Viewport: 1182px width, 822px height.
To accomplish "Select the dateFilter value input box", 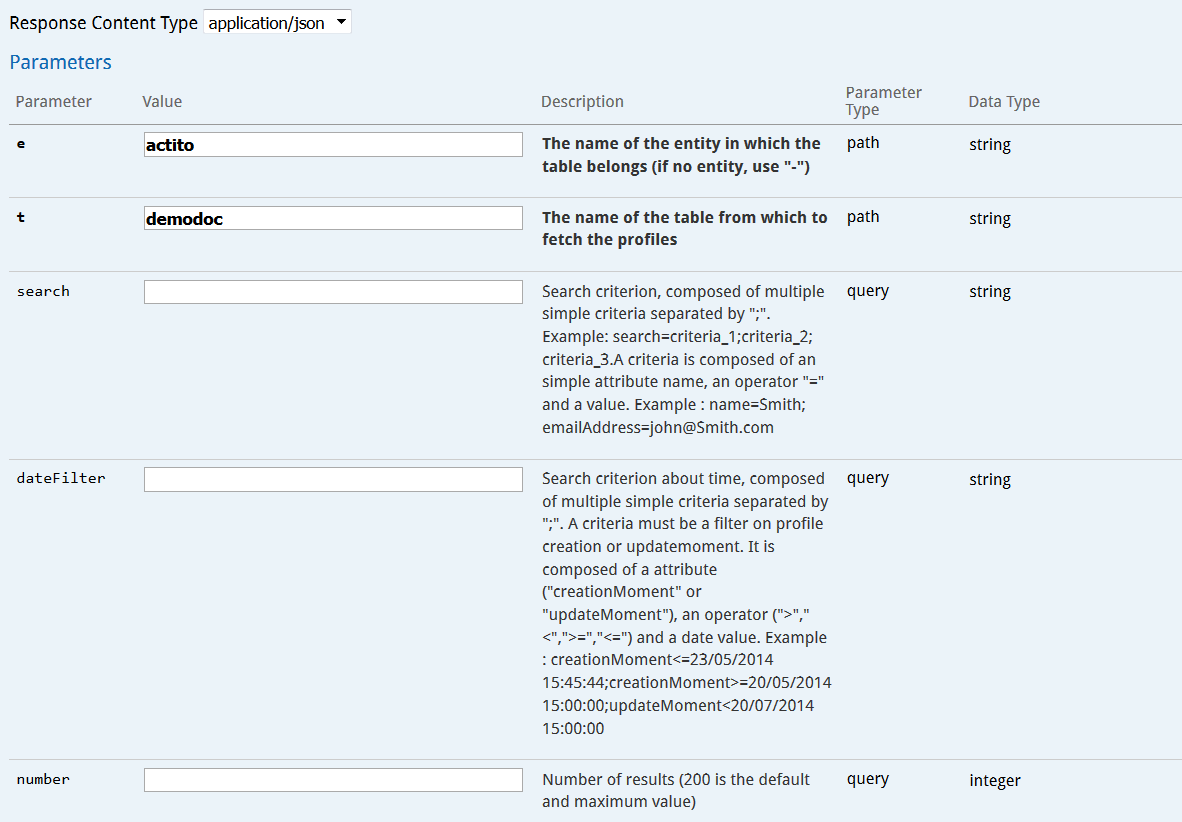I will point(333,480).
